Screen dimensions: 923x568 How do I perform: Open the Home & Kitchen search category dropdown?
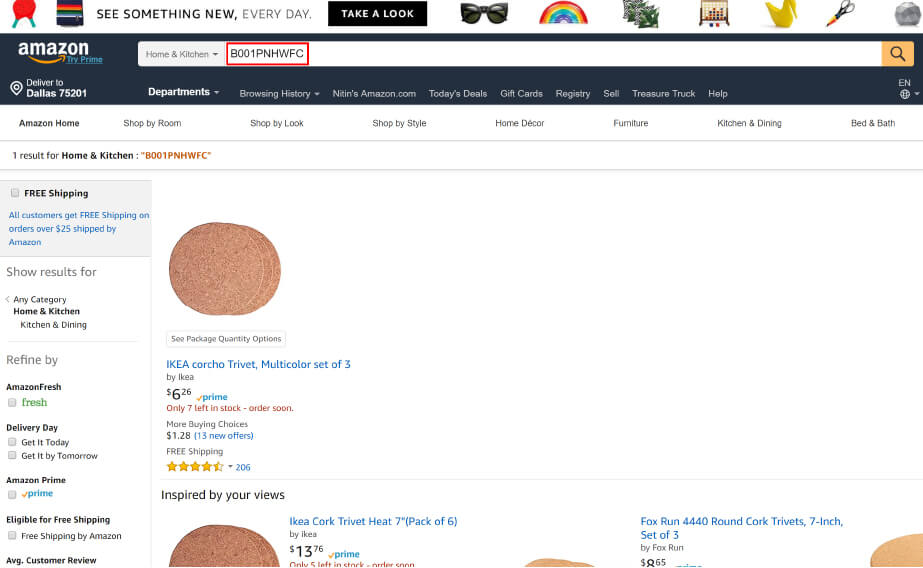tap(181, 54)
